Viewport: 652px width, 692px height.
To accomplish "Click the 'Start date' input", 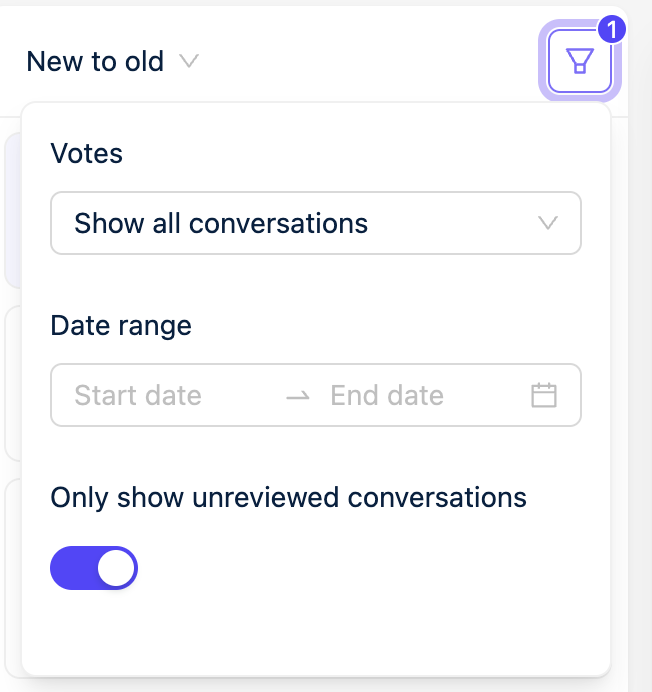I will coord(138,395).
